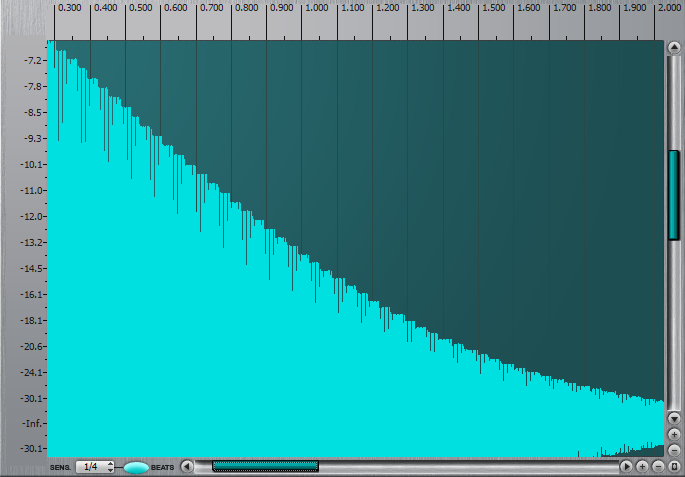Click the 1.400 mark on time ruler
Viewport: 685px width, 477px height.
pyautogui.click(x=459, y=8)
